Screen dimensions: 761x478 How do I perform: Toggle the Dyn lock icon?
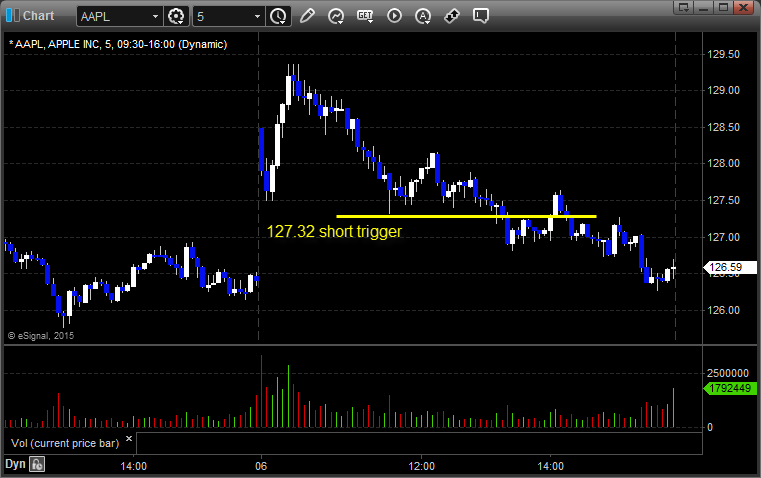click(37, 464)
